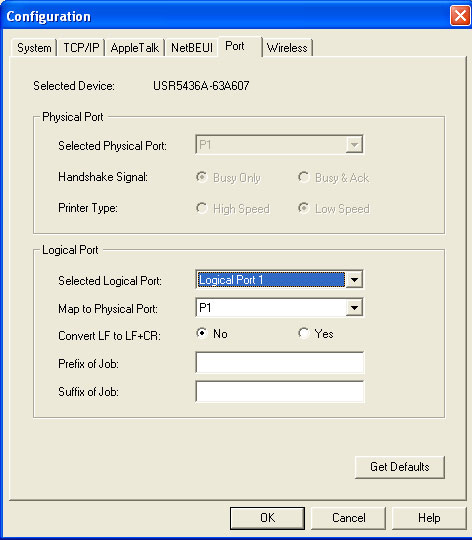Click the Port tab
The height and width of the screenshot is (540, 472).
pos(240,46)
